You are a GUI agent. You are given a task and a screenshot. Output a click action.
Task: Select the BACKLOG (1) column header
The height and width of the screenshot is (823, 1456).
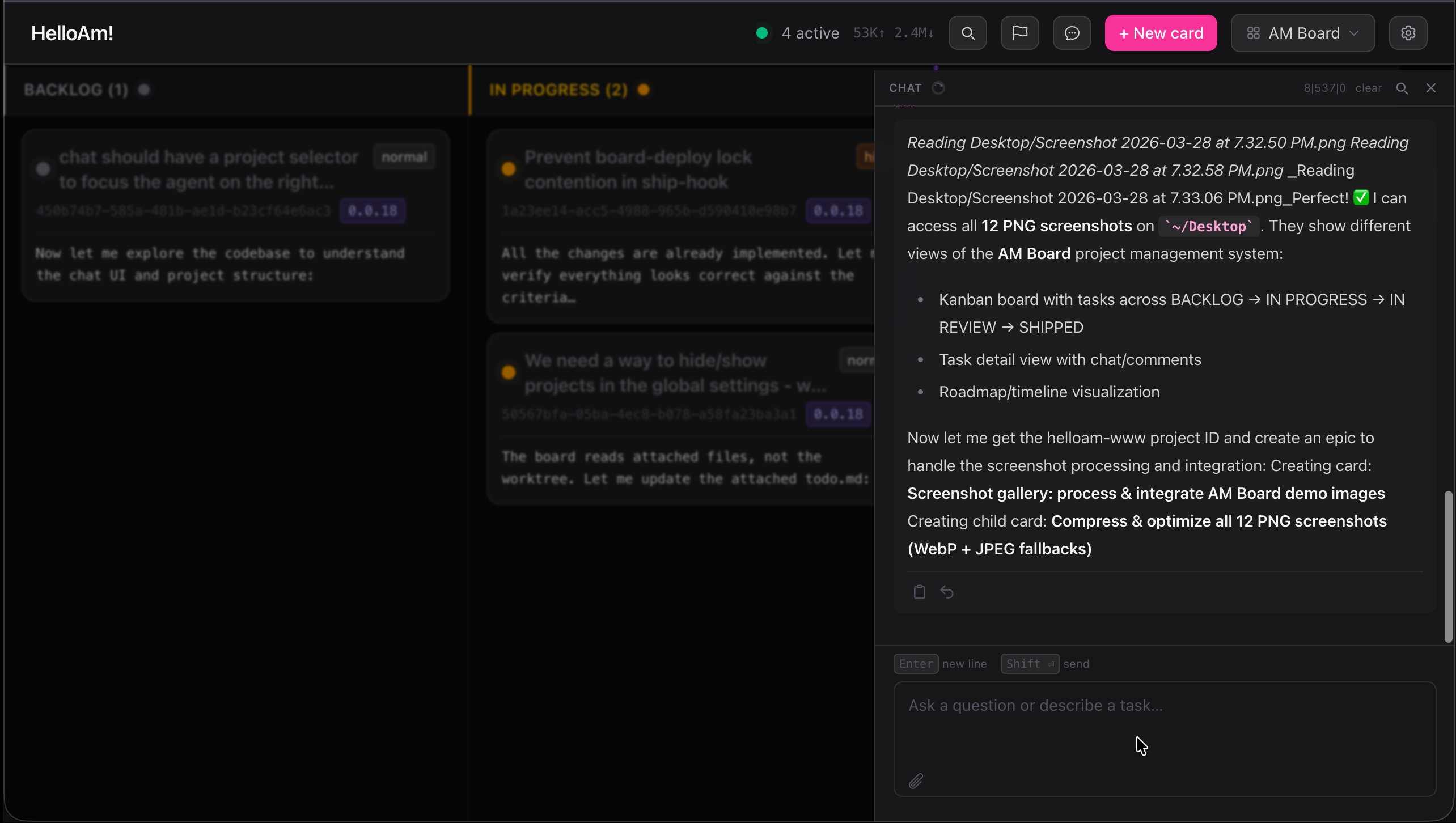(x=76, y=90)
